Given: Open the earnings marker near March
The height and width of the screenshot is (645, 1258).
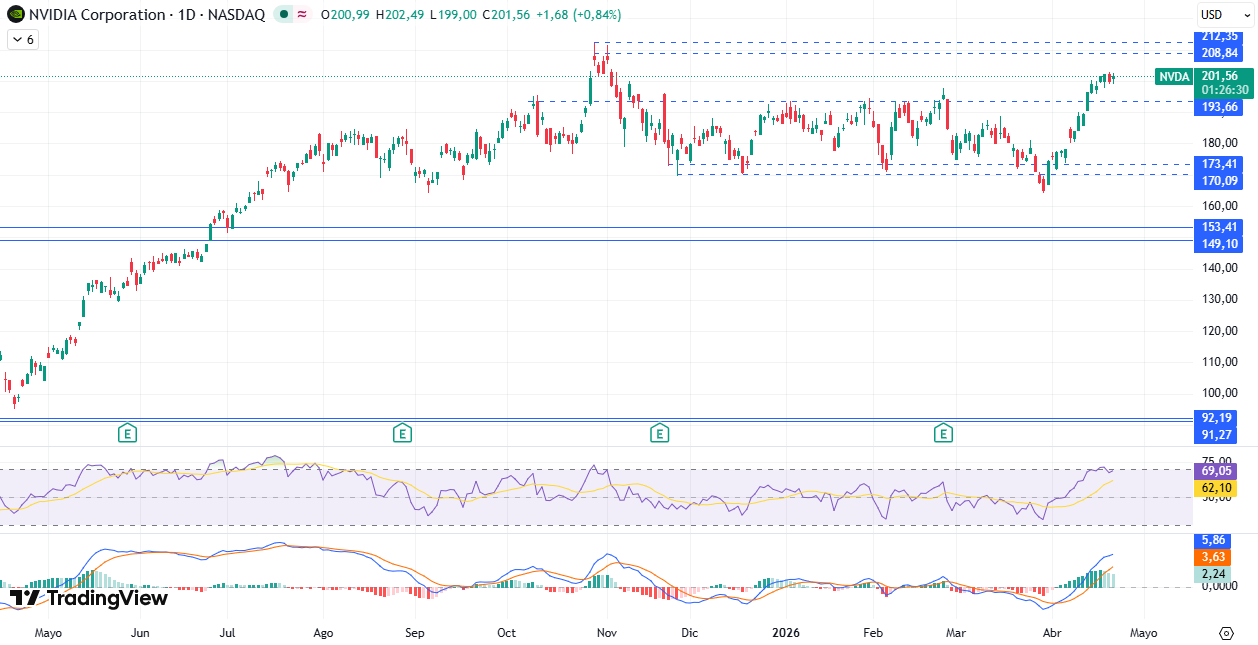Looking at the screenshot, I should pyautogui.click(x=942, y=433).
